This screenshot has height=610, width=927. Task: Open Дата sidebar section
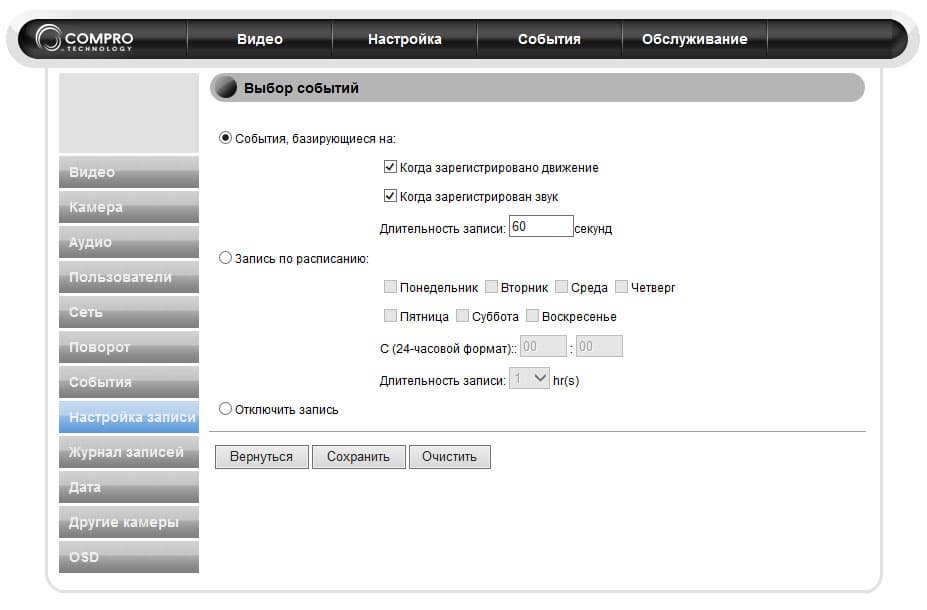click(129, 487)
